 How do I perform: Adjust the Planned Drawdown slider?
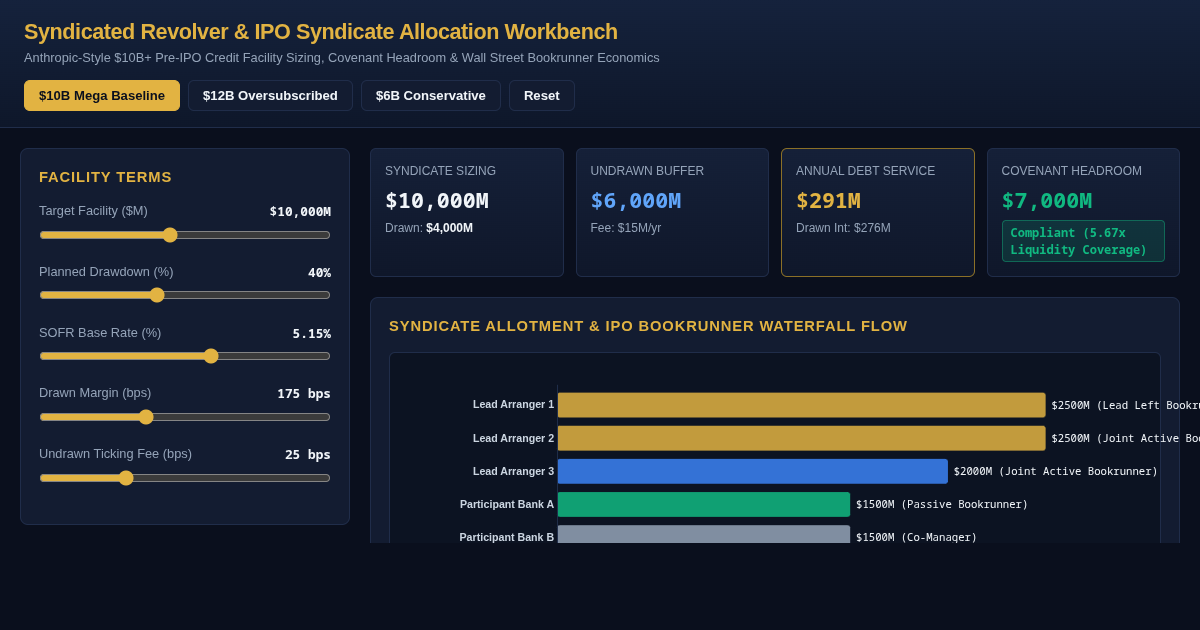click(x=185, y=295)
